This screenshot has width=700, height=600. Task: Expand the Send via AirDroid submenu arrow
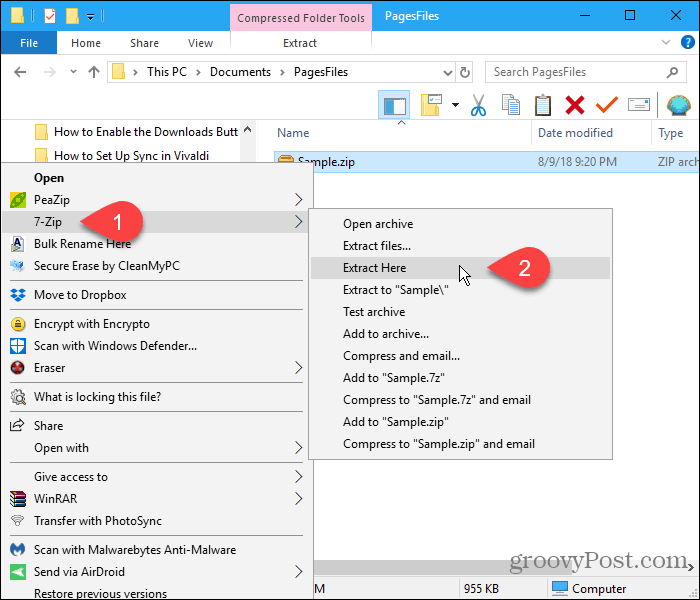click(299, 572)
